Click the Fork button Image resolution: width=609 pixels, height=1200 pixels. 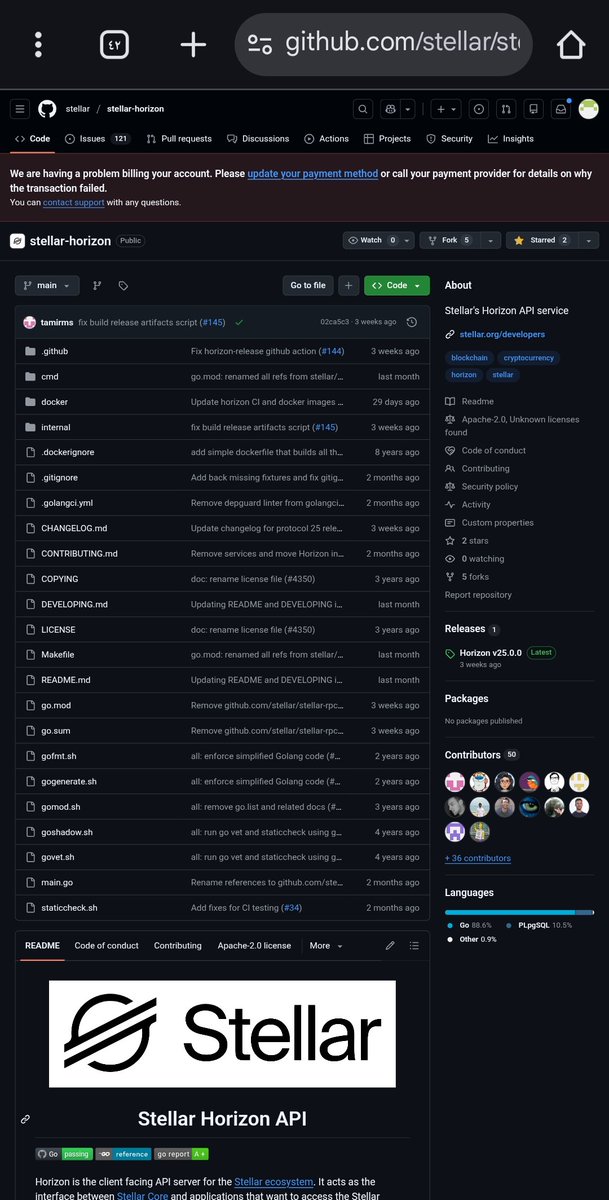click(x=449, y=240)
